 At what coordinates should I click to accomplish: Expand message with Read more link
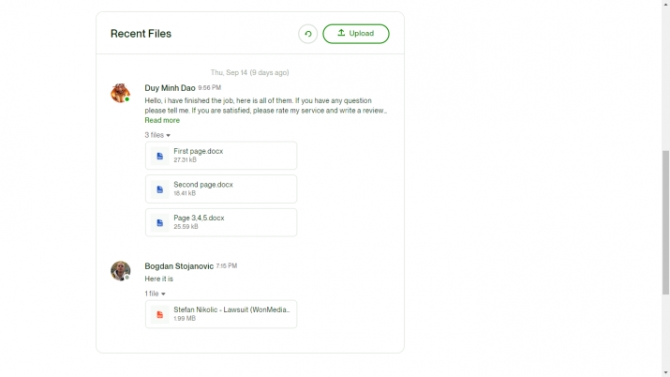162,121
